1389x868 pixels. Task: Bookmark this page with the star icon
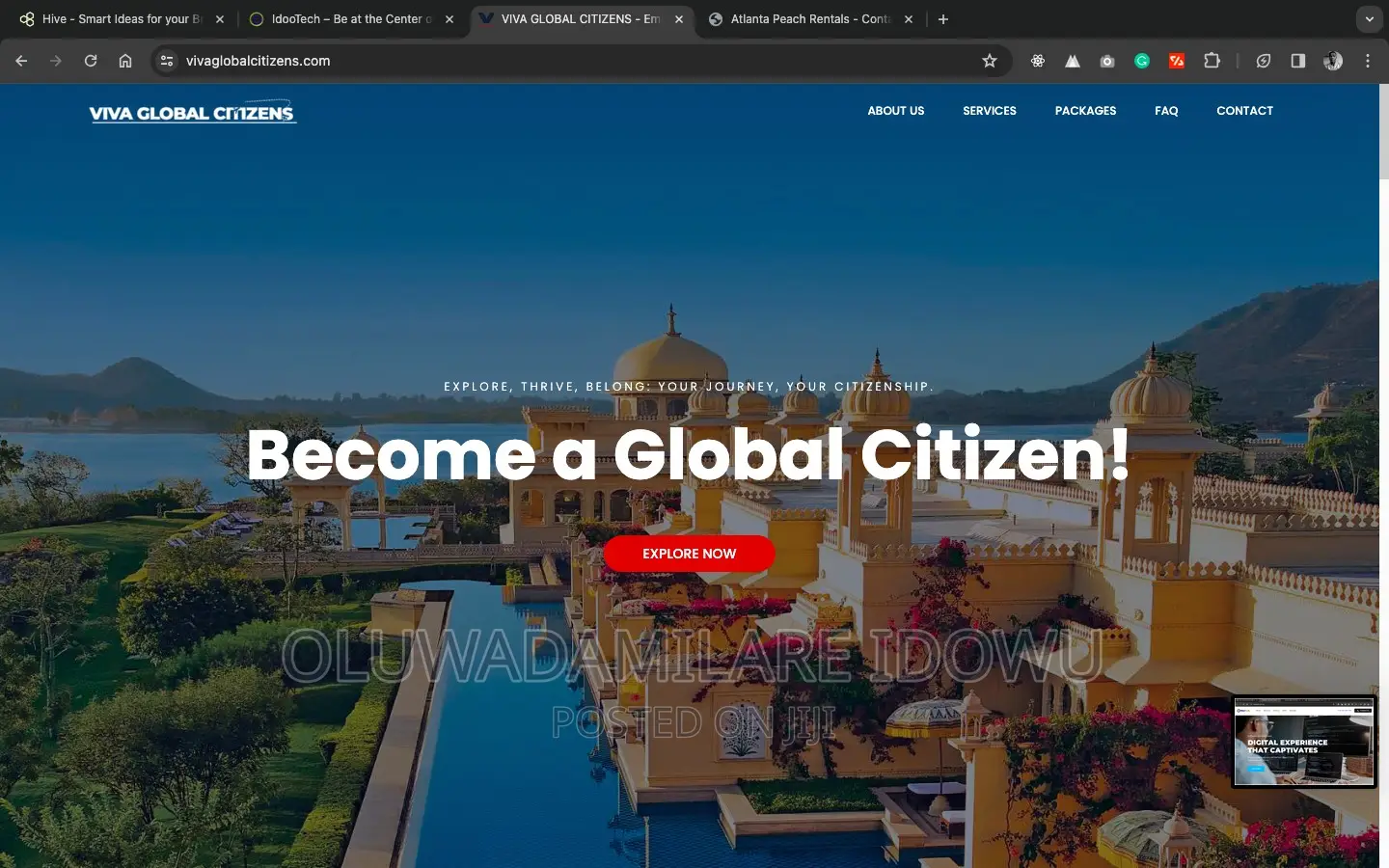[990, 61]
